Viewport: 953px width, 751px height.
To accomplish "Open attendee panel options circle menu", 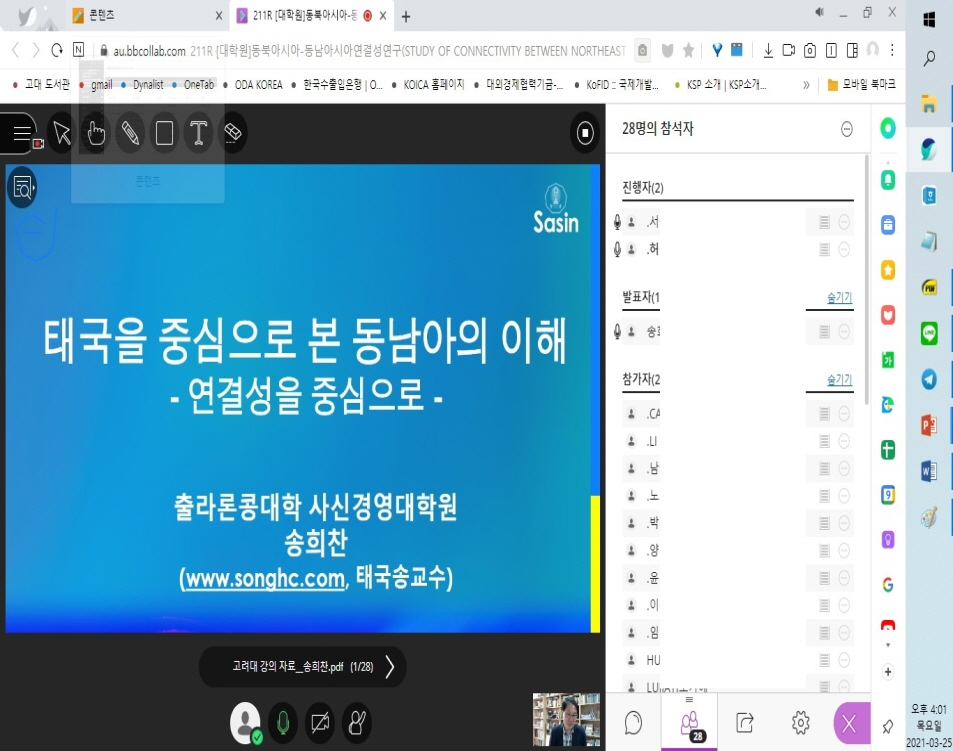I will [847, 129].
